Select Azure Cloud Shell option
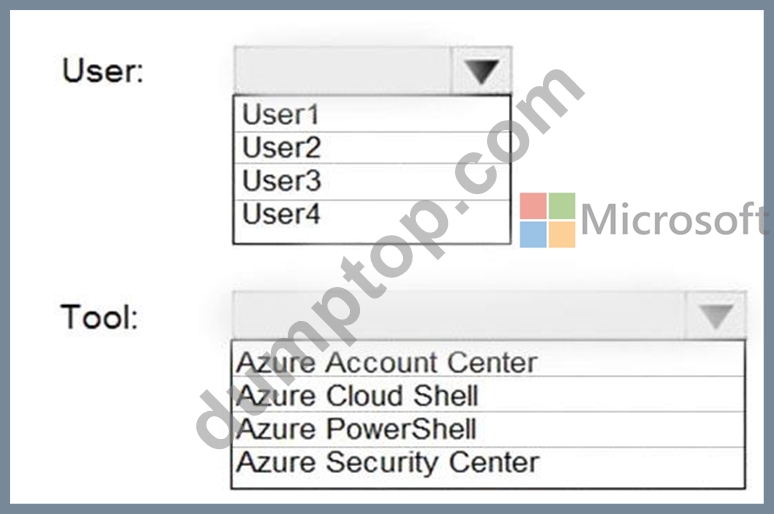Viewport: 774px width, 514px height. click(x=488, y=395)
